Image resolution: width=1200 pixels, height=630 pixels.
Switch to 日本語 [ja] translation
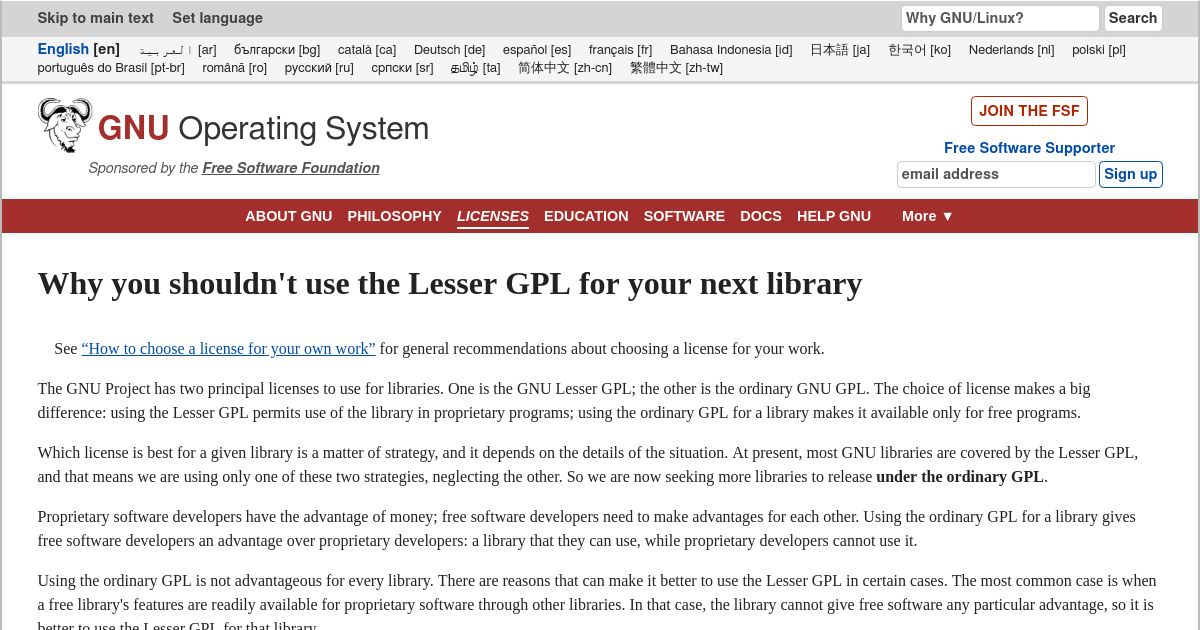840,50
